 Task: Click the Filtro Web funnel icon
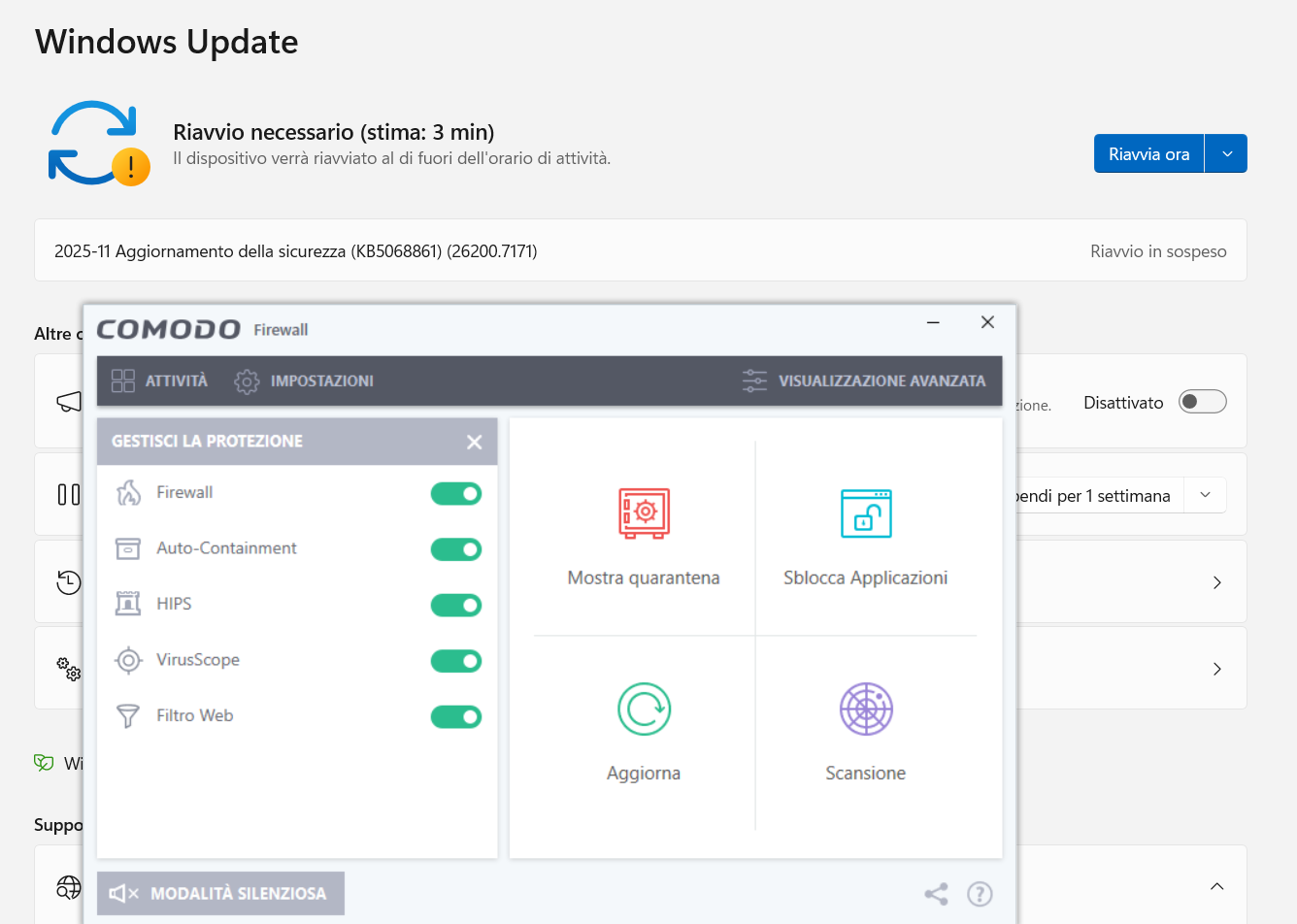pyautogui.click(x=128, y=715)
